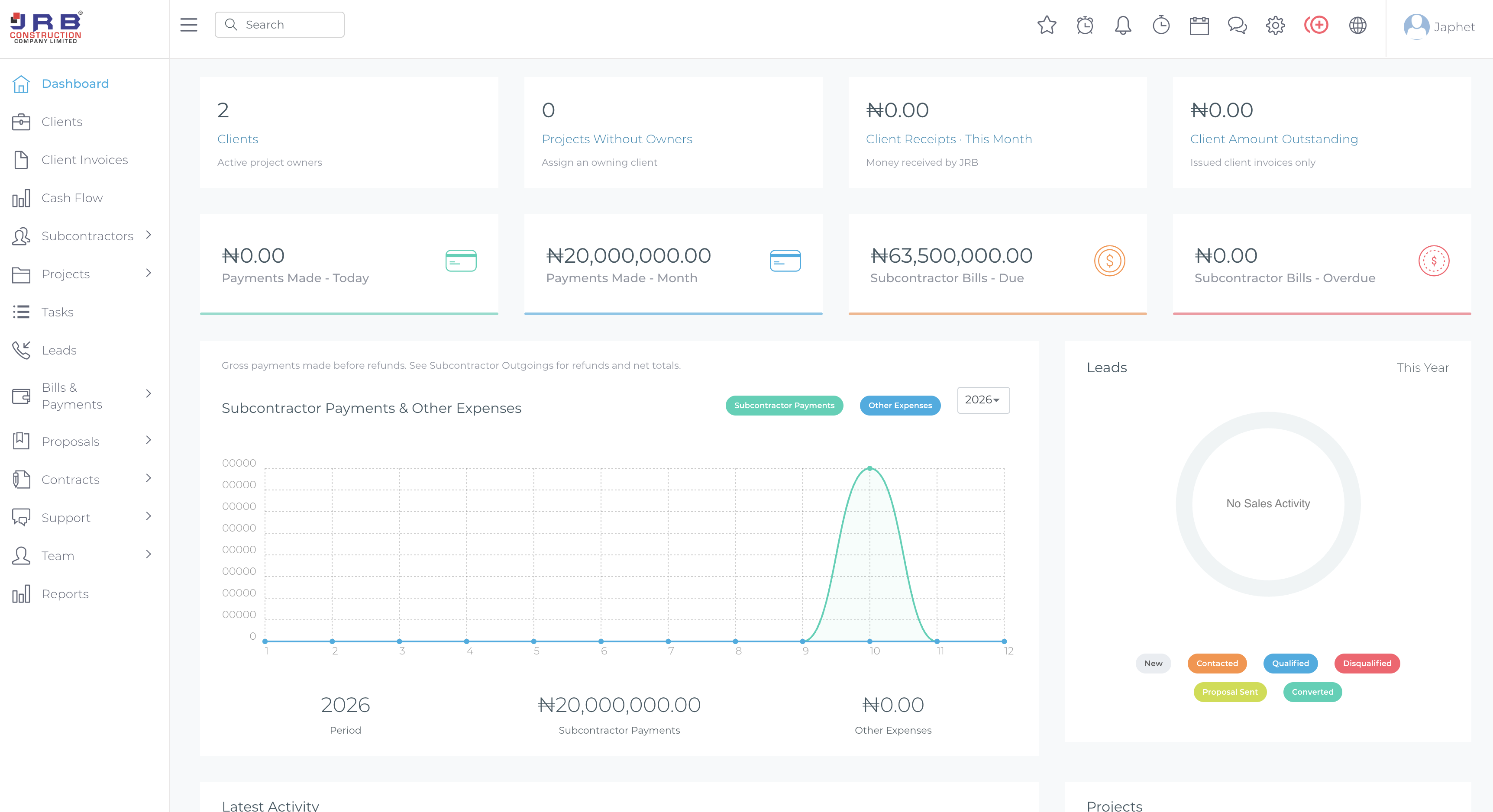
Task: Click the Payments Made - Today card icon
Action: coord(461,261)
